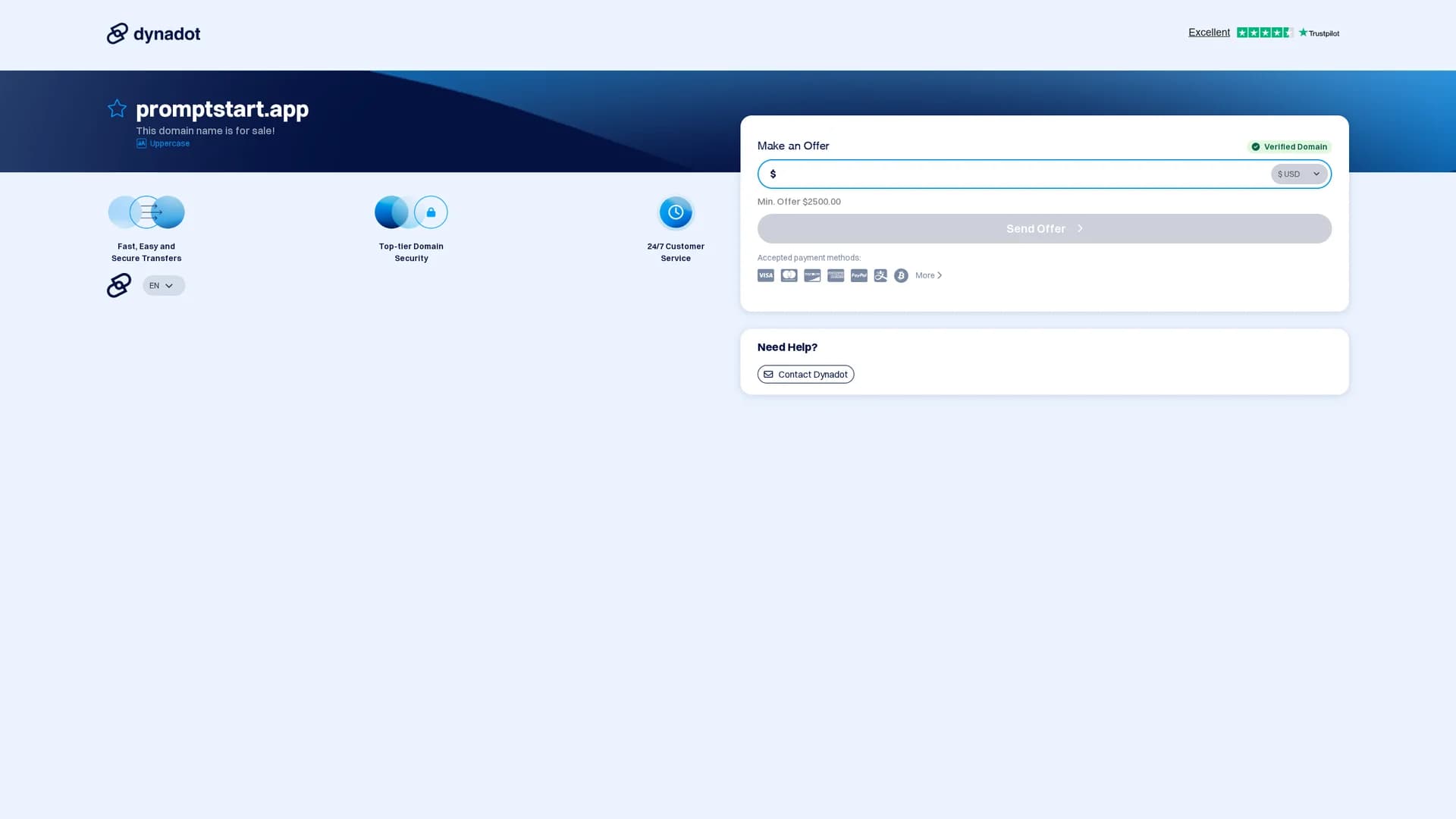The width and height of the screenshot is (1456, 819).
Task: Click the Visa payment icon
Action: (x=766, y=275)
